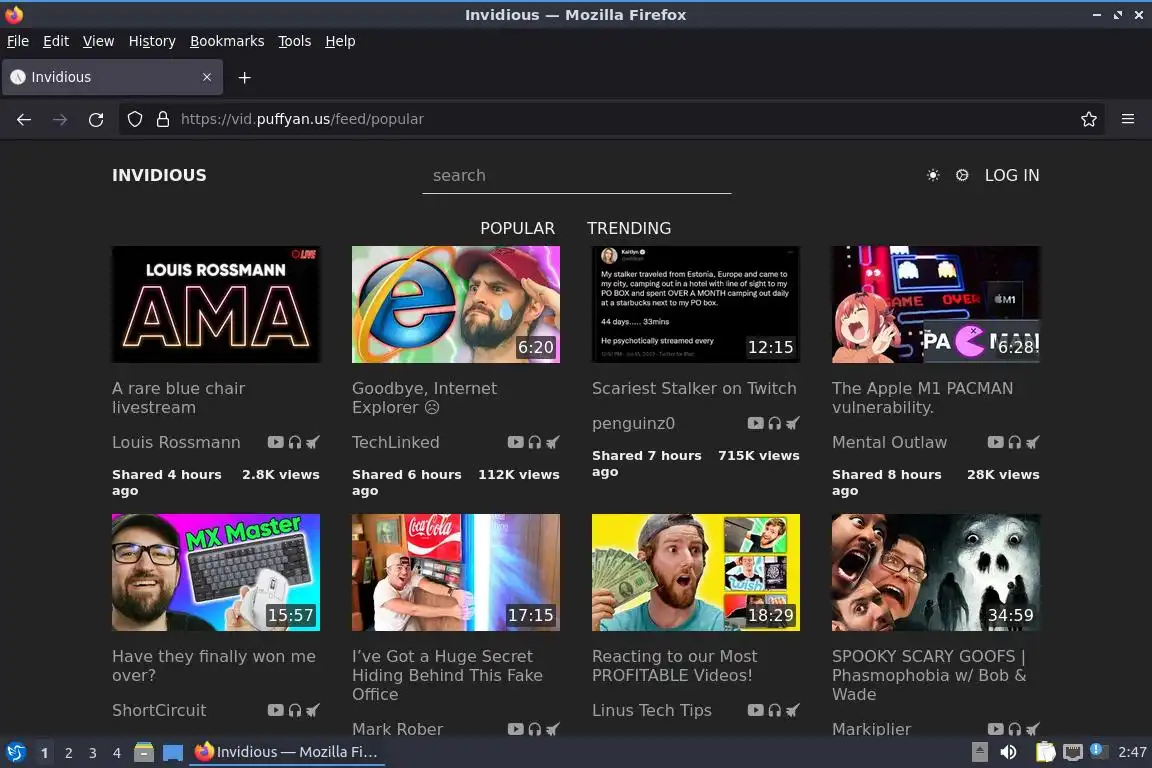Click in the Invidious search field

pyautogui.click(x=577, y=176)
